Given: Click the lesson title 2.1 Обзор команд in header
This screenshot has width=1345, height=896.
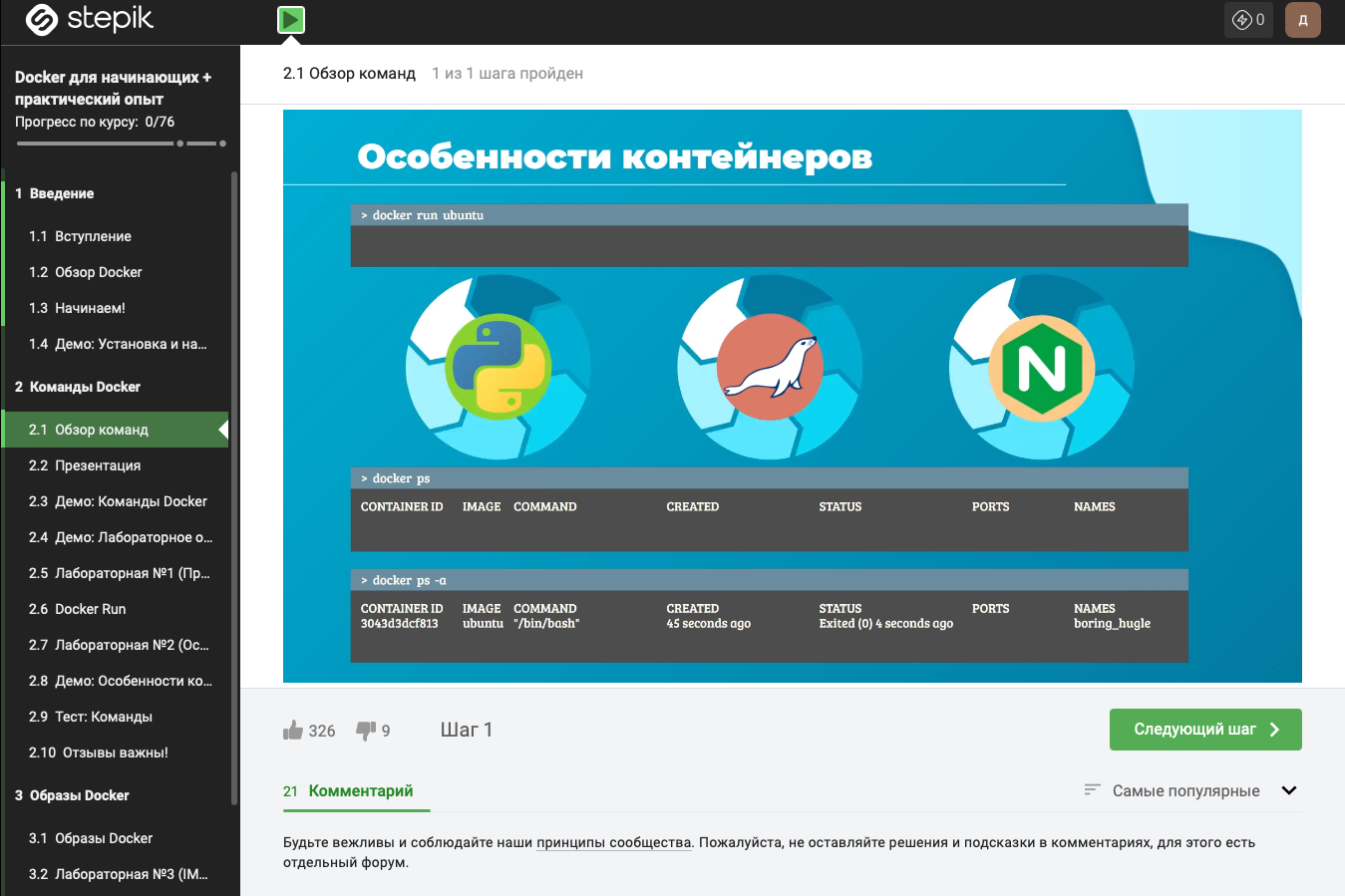Looking at the screenshot, I should click(x=349, y=73).
